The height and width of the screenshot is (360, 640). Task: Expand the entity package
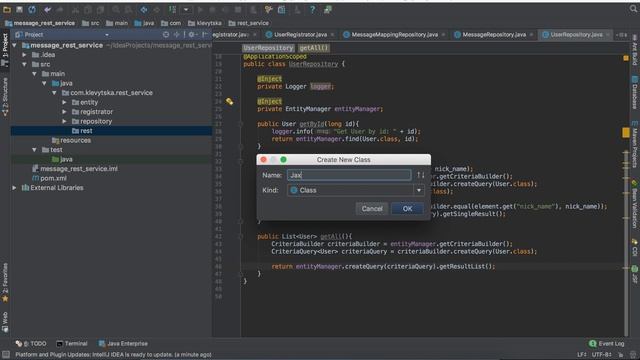click(x=64, y=102)
